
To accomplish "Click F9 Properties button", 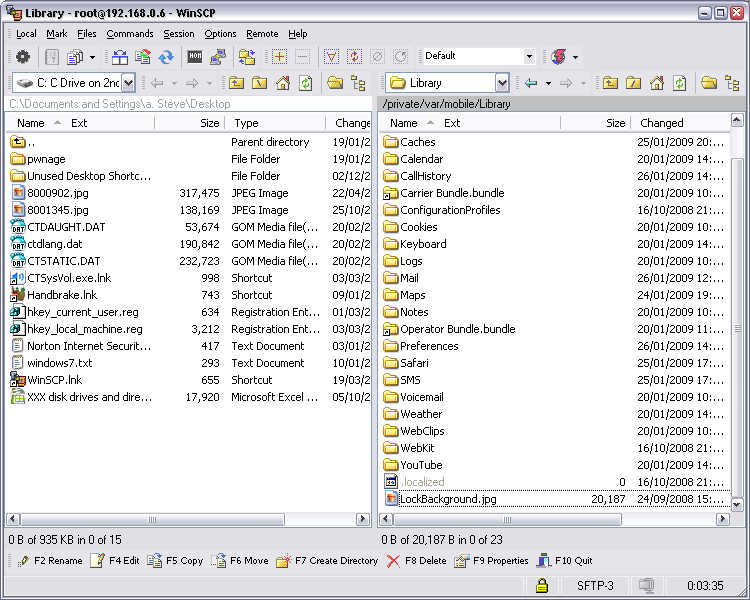I will tap(491, 561).
